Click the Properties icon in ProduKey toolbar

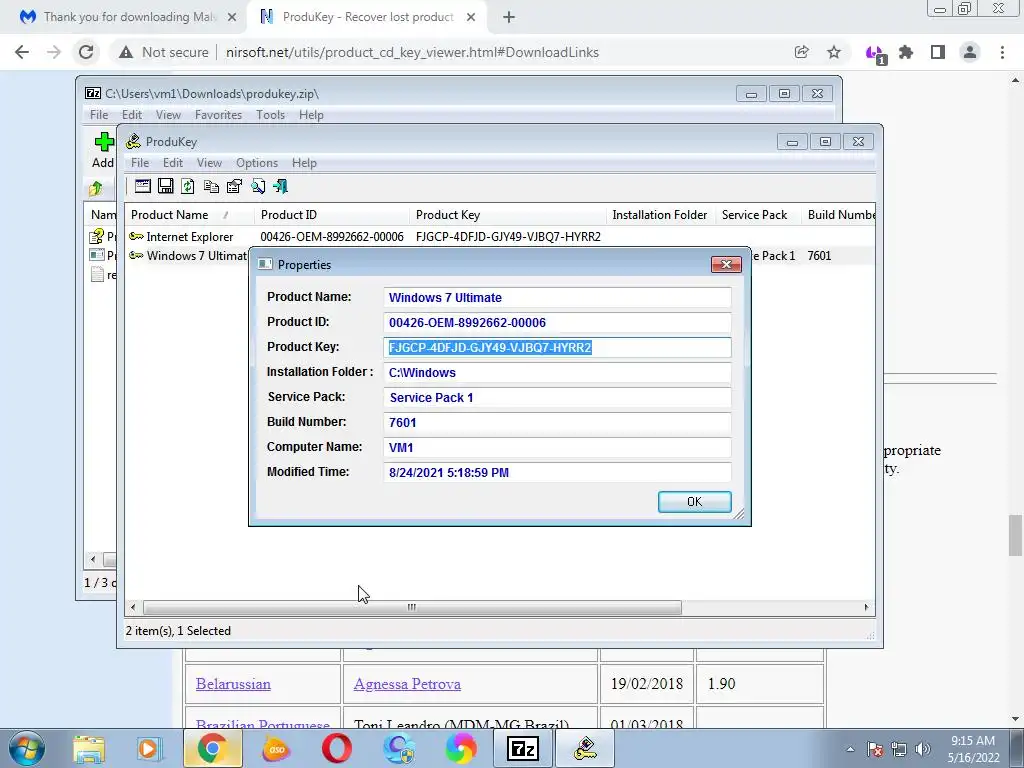[234, 186]
